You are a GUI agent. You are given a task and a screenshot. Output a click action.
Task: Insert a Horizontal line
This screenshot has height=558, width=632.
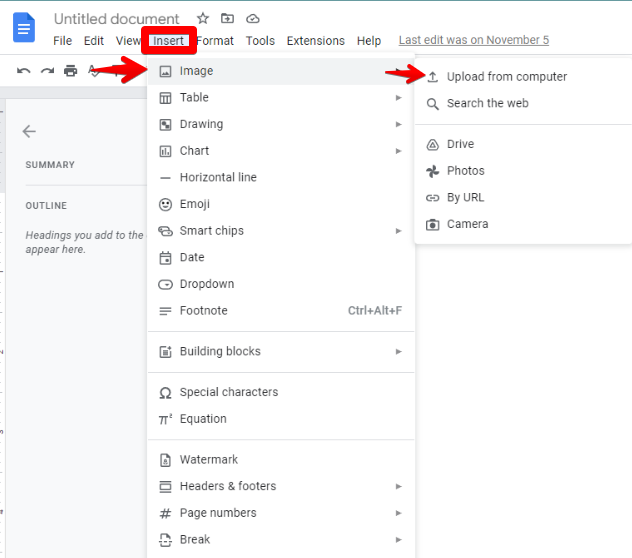pyautogui.click(x=218, y=178)
